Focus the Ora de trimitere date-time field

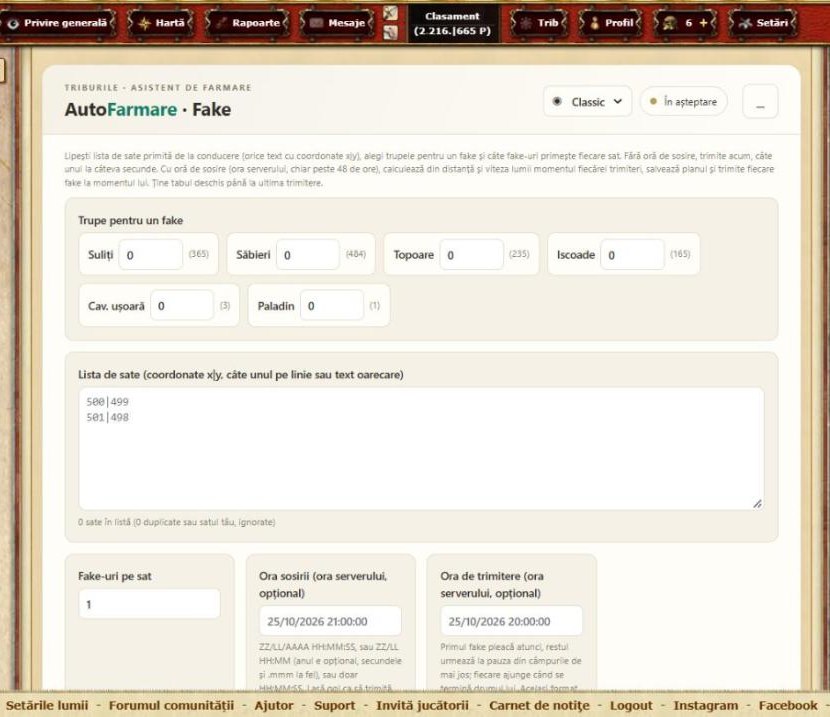(511, 621)
